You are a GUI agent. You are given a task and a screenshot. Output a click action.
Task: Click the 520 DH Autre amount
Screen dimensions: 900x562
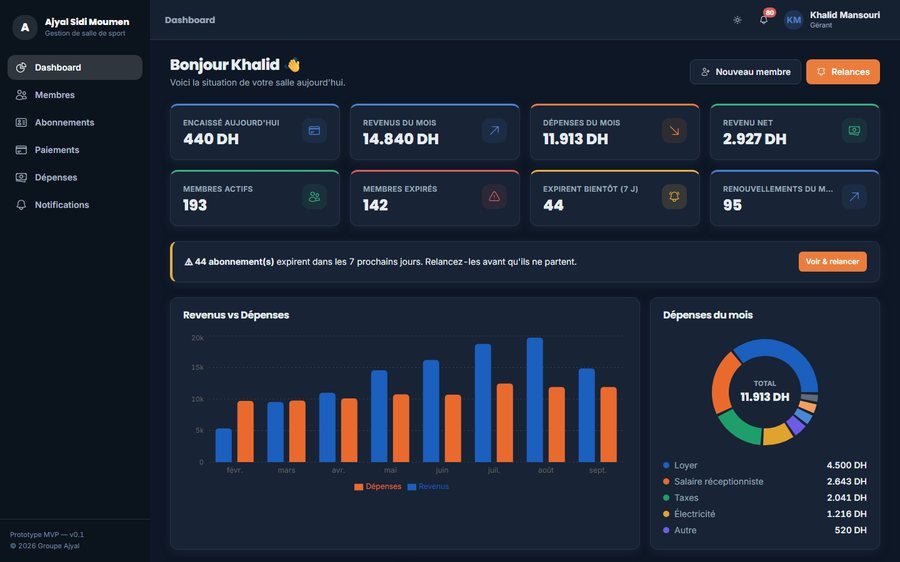click(851, 530)
